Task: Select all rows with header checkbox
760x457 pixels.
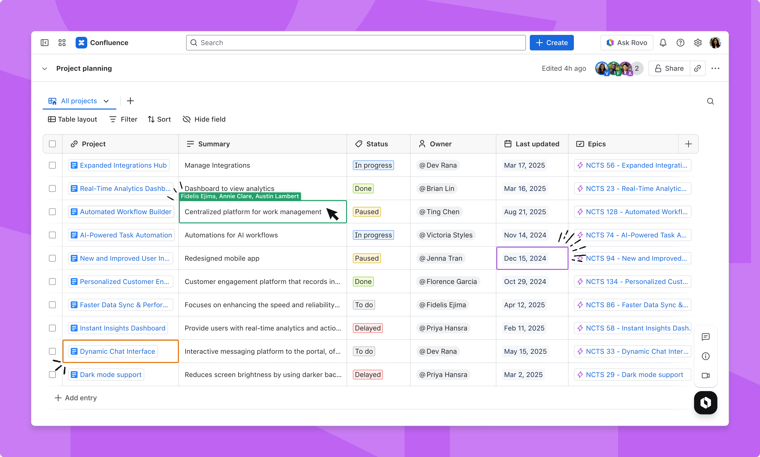Action: [53, 144]
